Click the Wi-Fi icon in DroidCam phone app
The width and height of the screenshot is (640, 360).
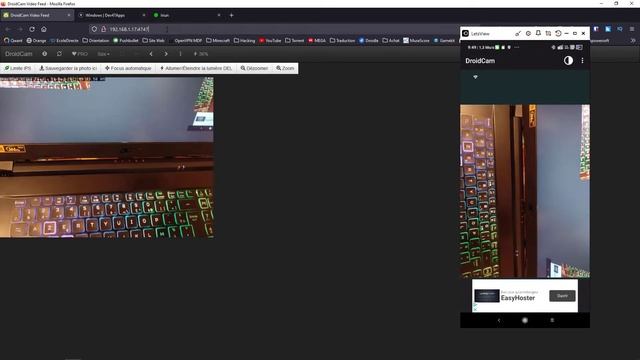[476, 77]
